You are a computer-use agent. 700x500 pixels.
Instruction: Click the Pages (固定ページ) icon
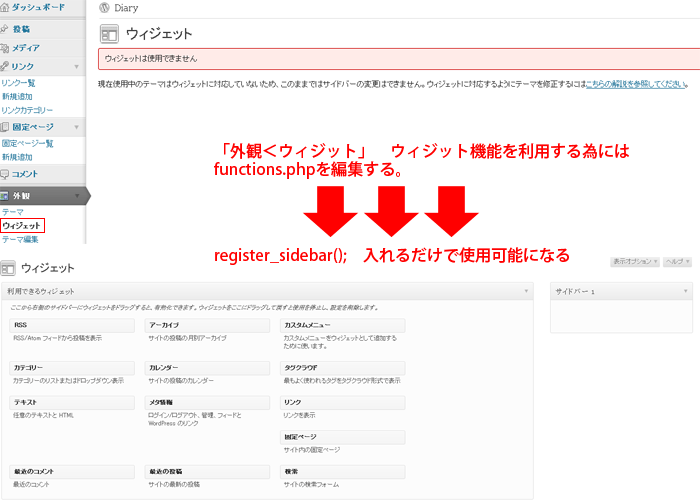(6, 127)
